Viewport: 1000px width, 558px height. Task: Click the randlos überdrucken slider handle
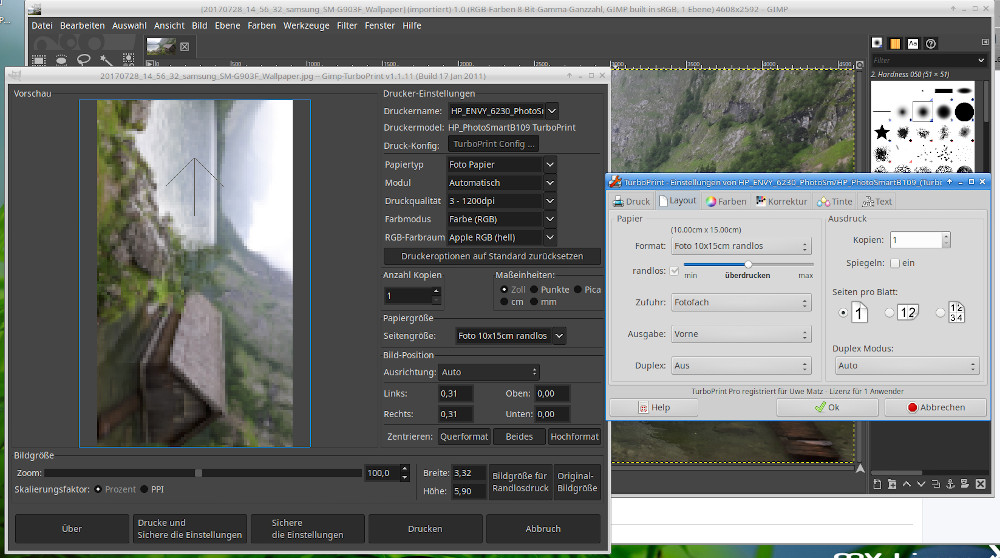click(747, 264)
